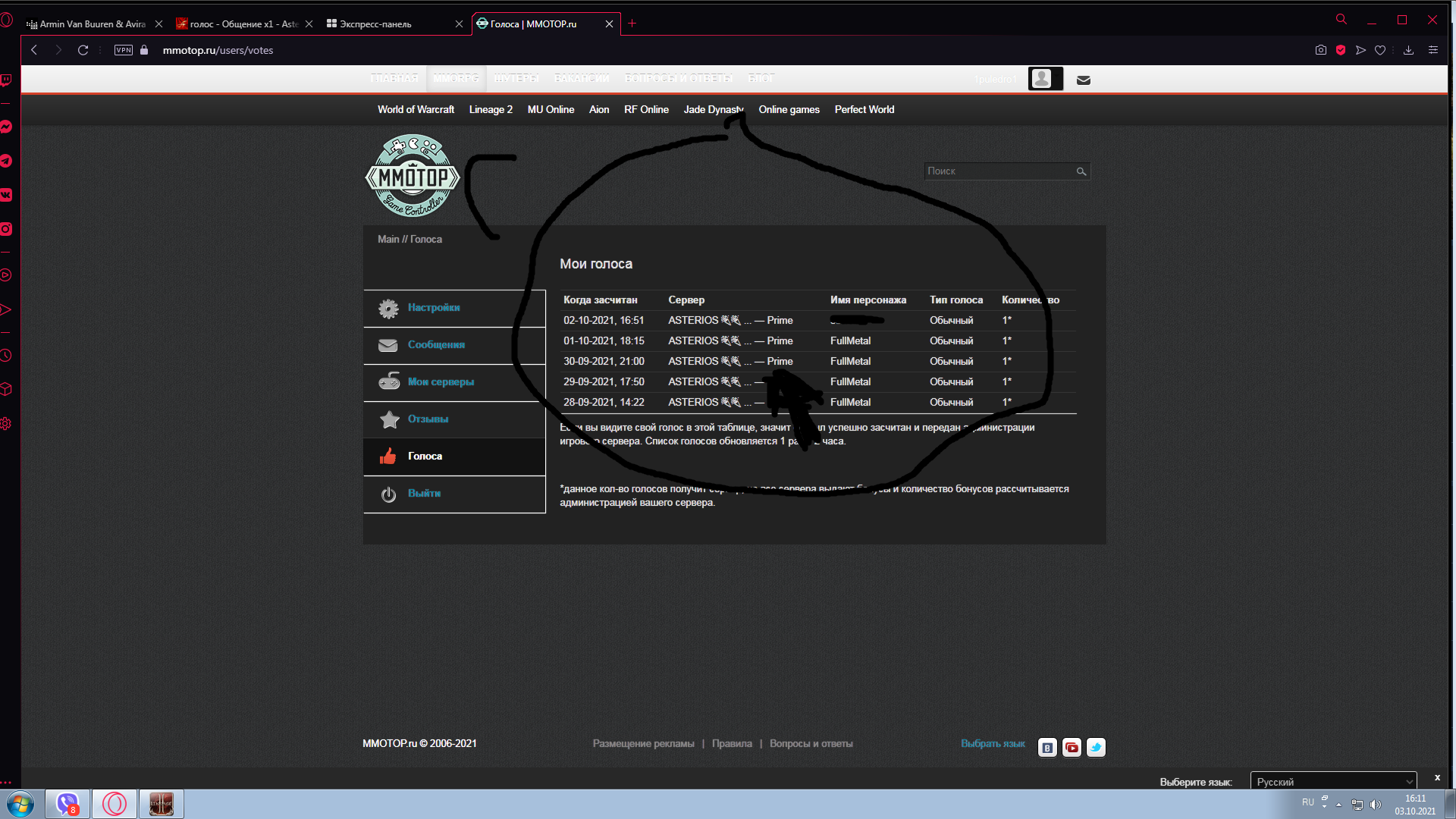Open extensions cube icon in sidebar

pos(6,389)
